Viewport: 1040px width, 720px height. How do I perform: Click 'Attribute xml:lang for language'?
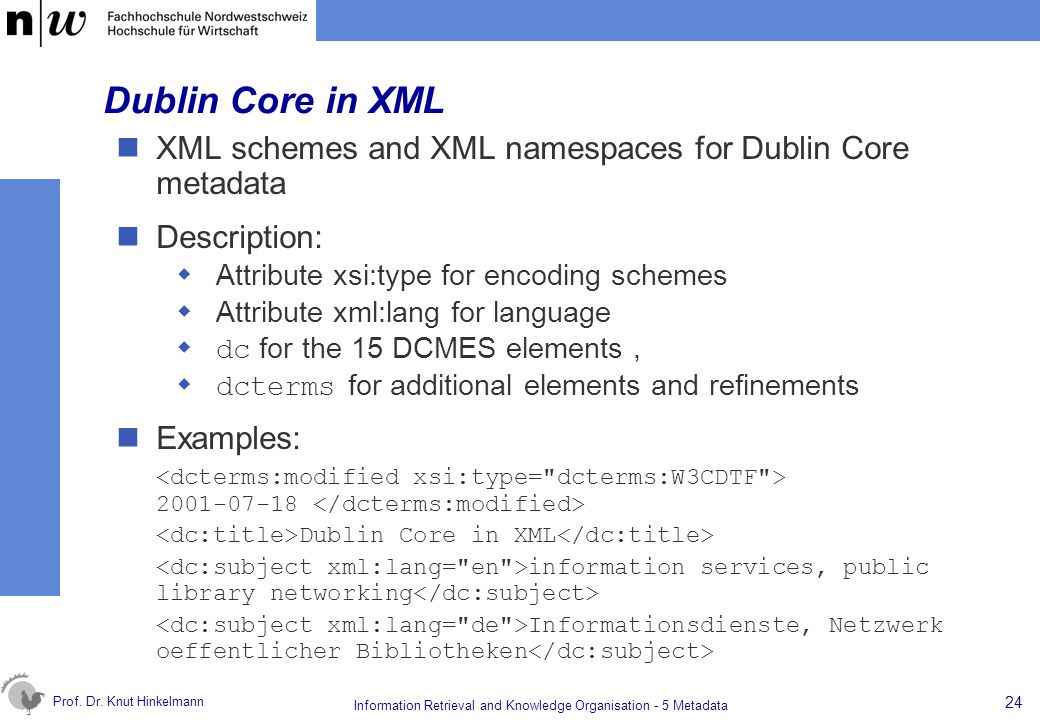413,312
